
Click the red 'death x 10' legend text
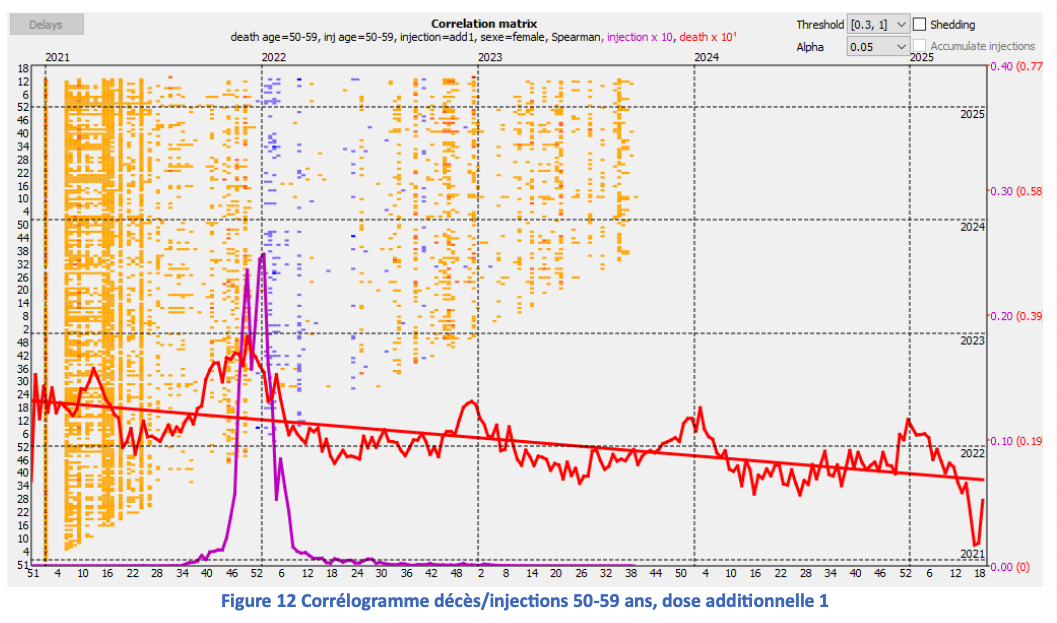click(x=707, y=37)
